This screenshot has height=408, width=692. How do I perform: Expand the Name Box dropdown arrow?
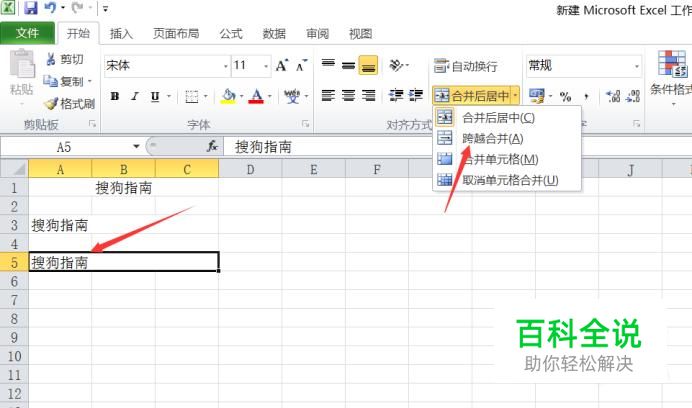(136, 146)
